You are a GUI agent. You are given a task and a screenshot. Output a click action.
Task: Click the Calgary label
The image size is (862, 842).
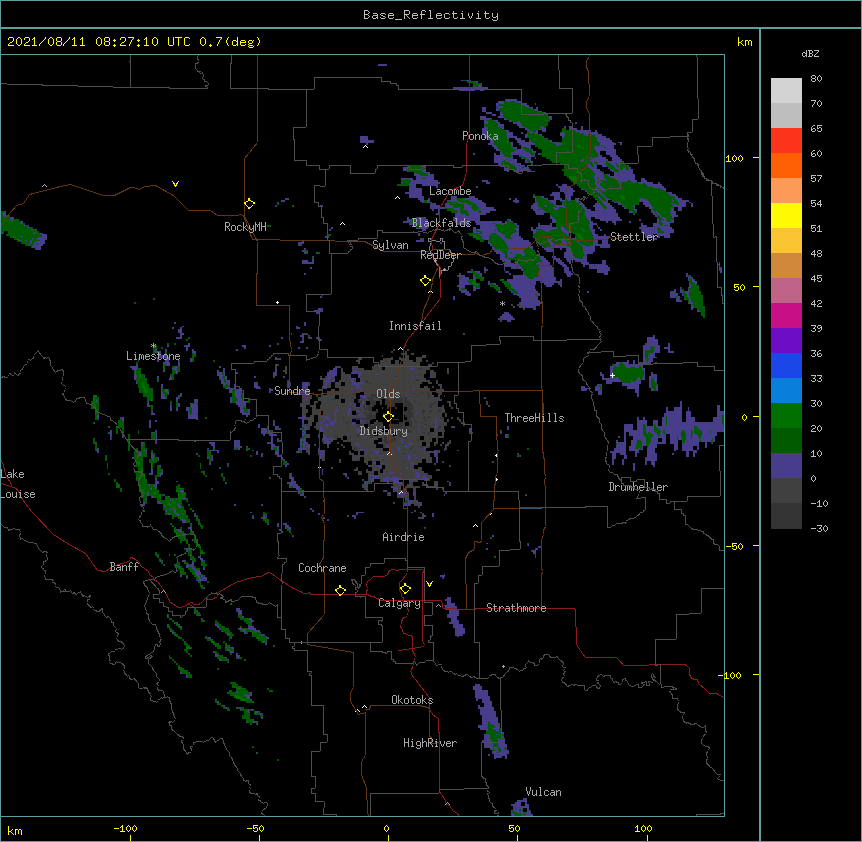coord(399,603)
